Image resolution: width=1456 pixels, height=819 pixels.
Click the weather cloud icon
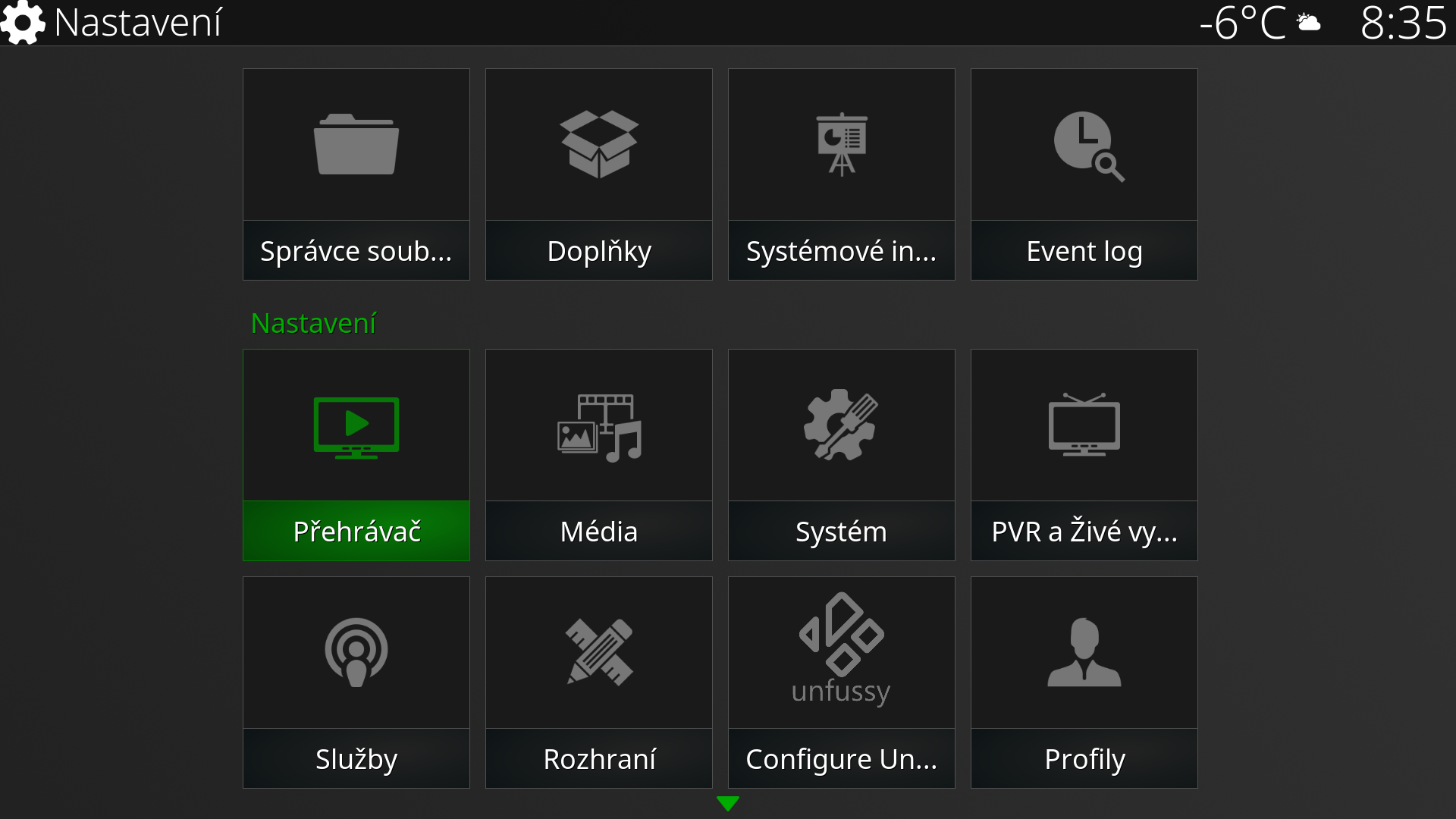pyautogui.click(x=1309, y=23)
